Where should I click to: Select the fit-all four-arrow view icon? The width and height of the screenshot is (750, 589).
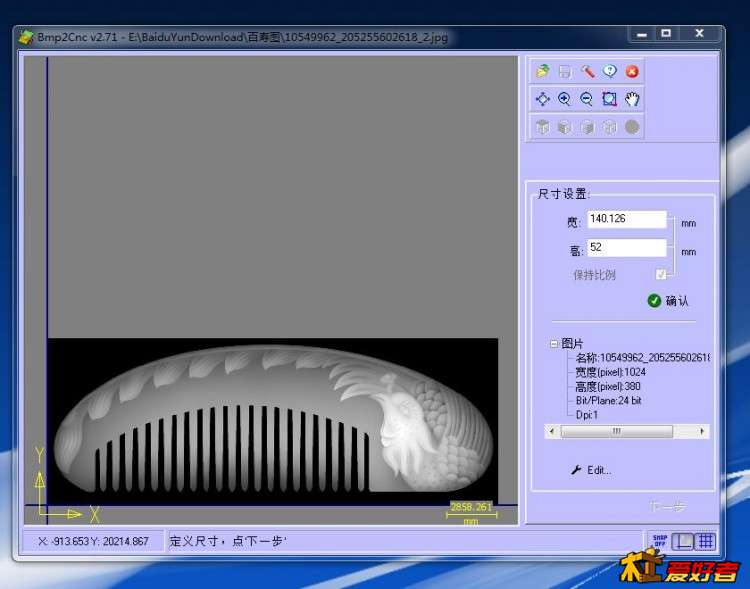(x=542, y=99)
